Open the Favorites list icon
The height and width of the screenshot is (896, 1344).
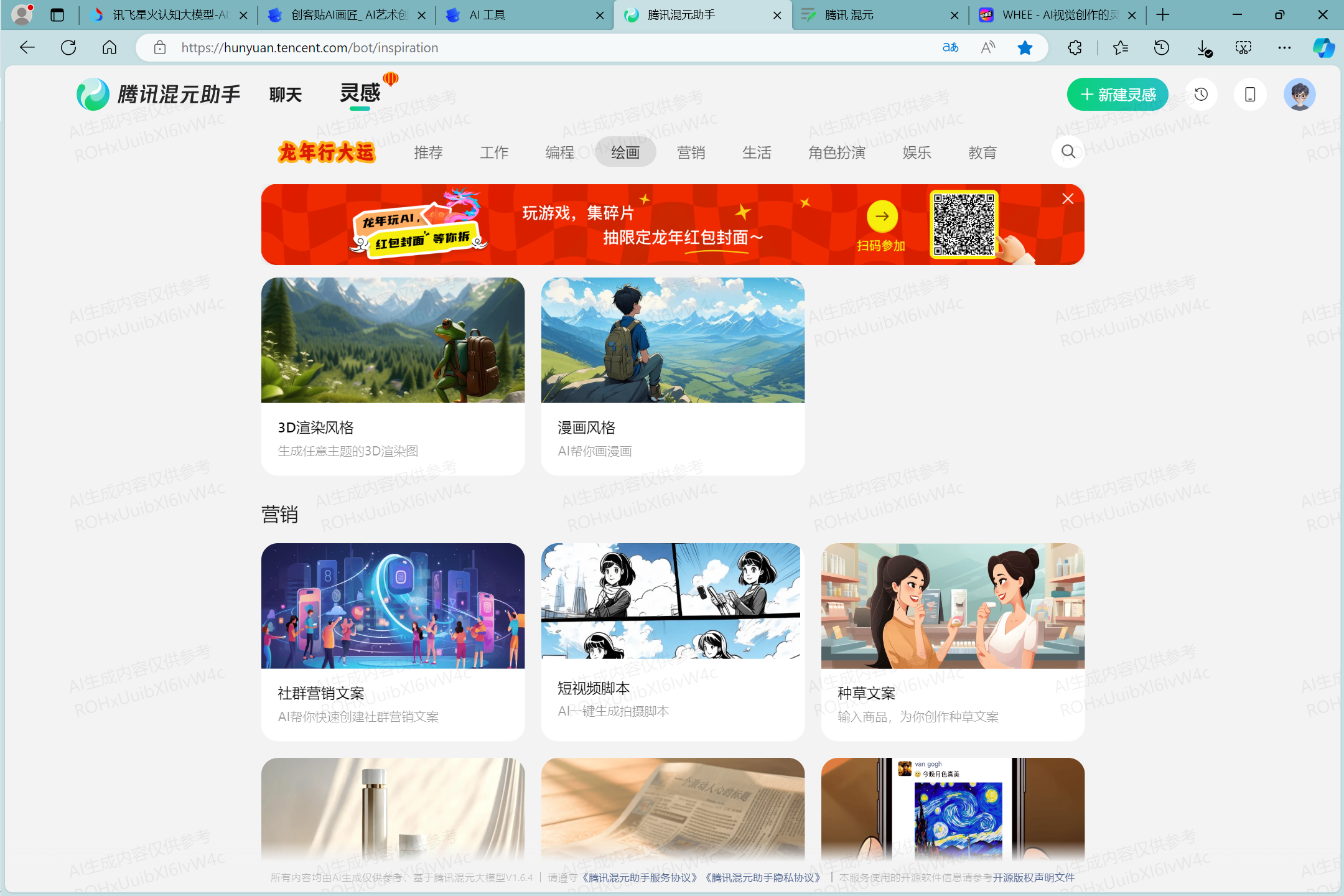pos(1121,47)
